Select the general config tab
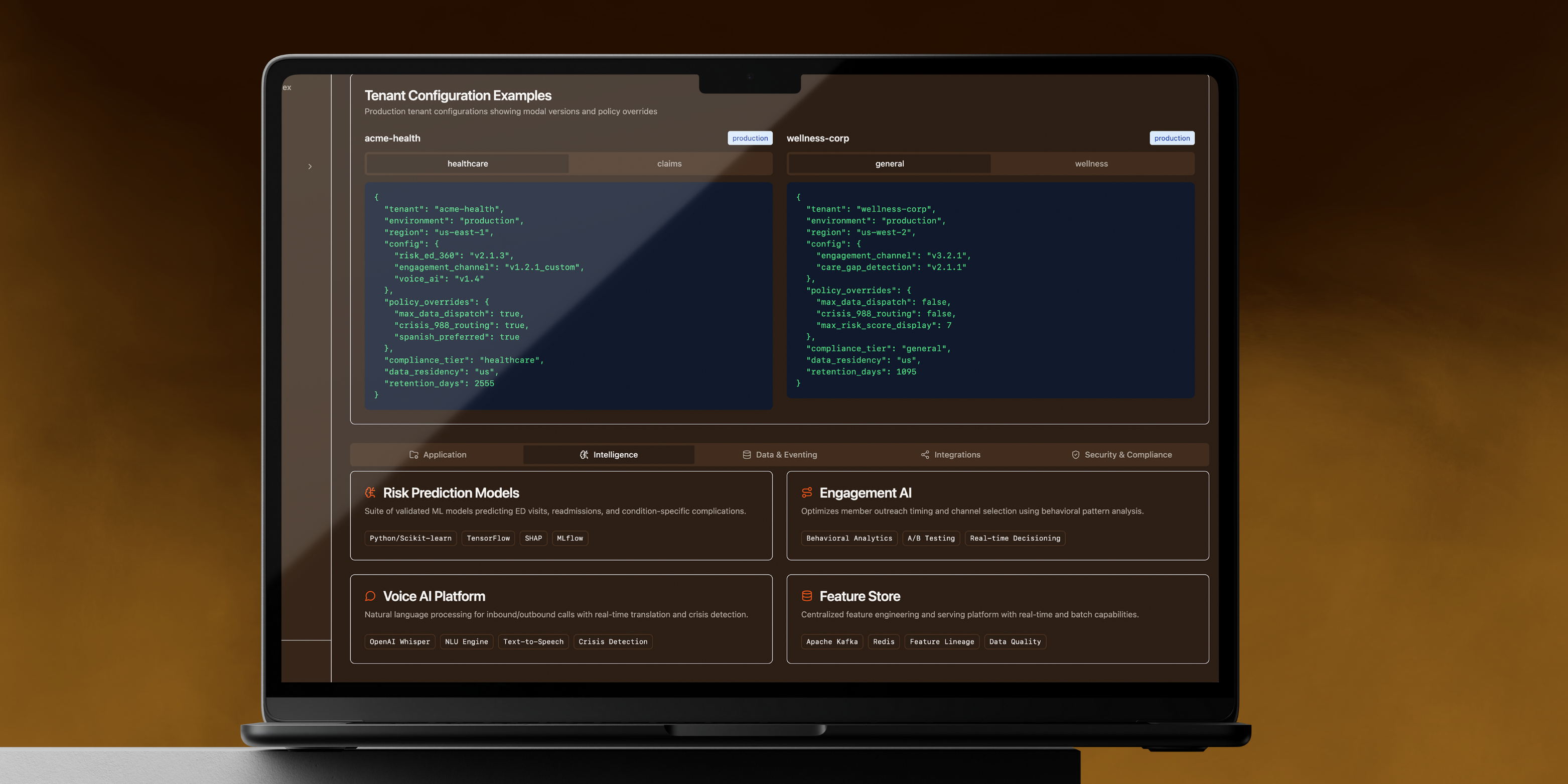This screenshot has width=1568, height=784. click(x=889, y=164)
